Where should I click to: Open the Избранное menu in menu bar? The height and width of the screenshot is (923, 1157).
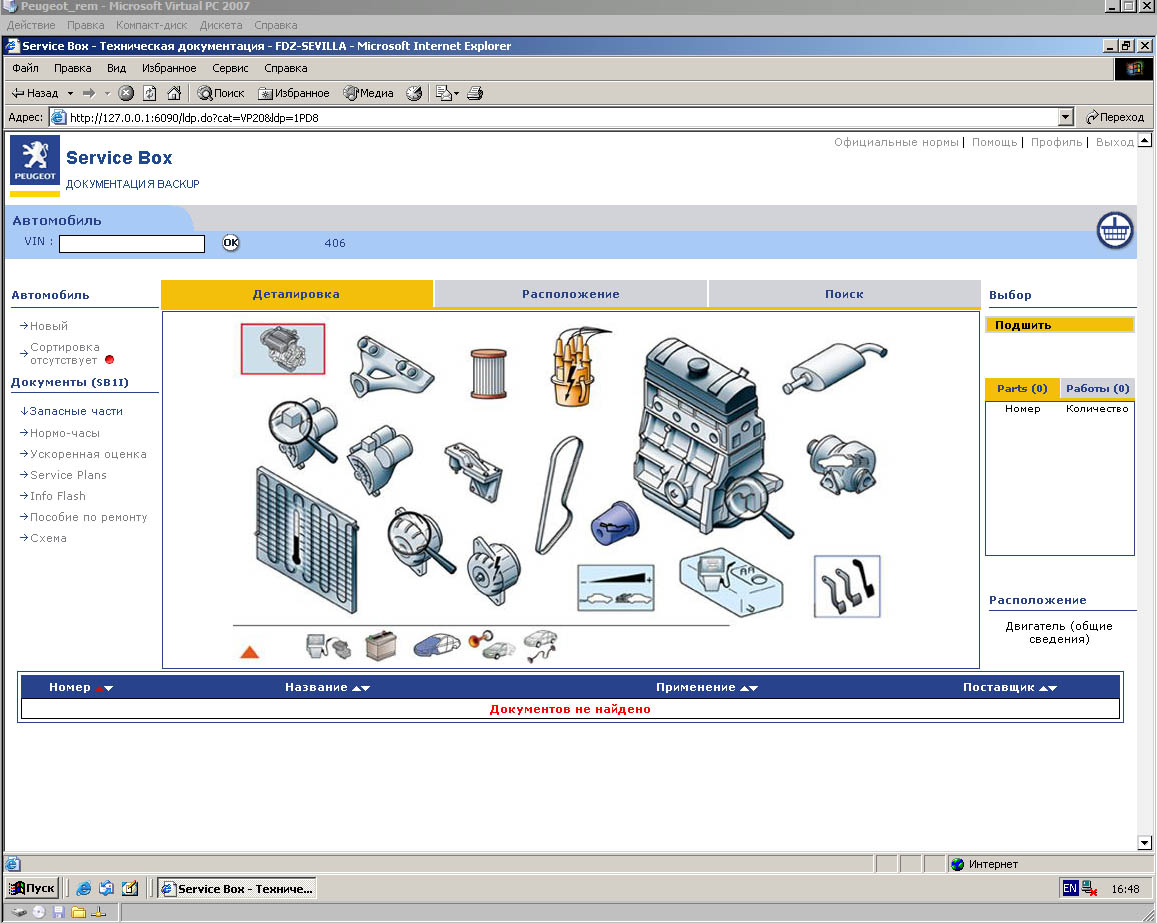(169, 68)
